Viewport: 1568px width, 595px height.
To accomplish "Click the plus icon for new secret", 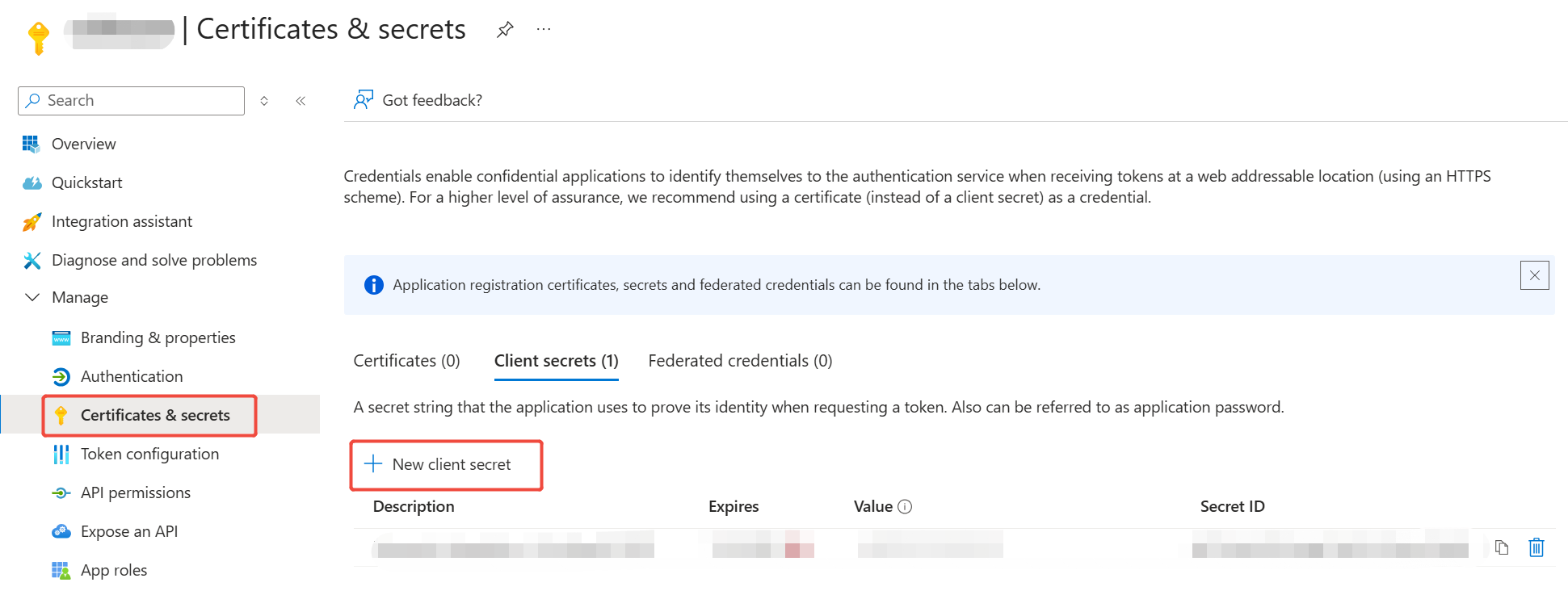I will click(373, 464).
